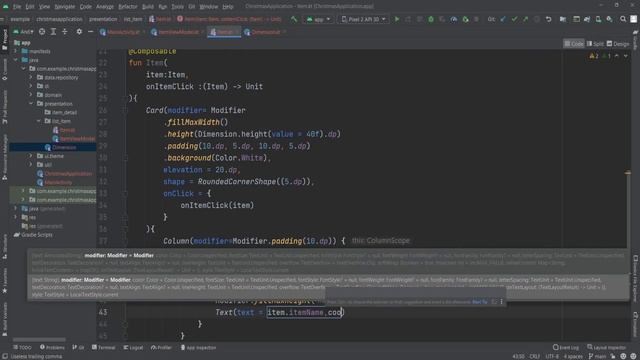Open the File menu
Image resolution: width=640 pixels, height=360 pixels.
(x=17, y=7)
